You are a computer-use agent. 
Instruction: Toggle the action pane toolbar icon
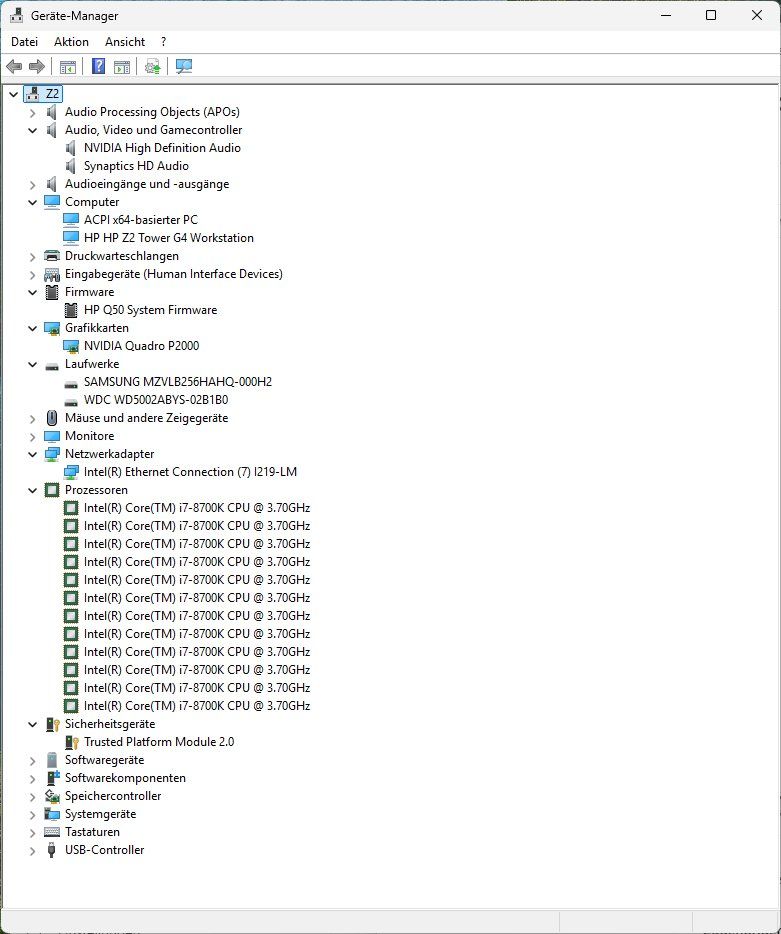point(122,66)
